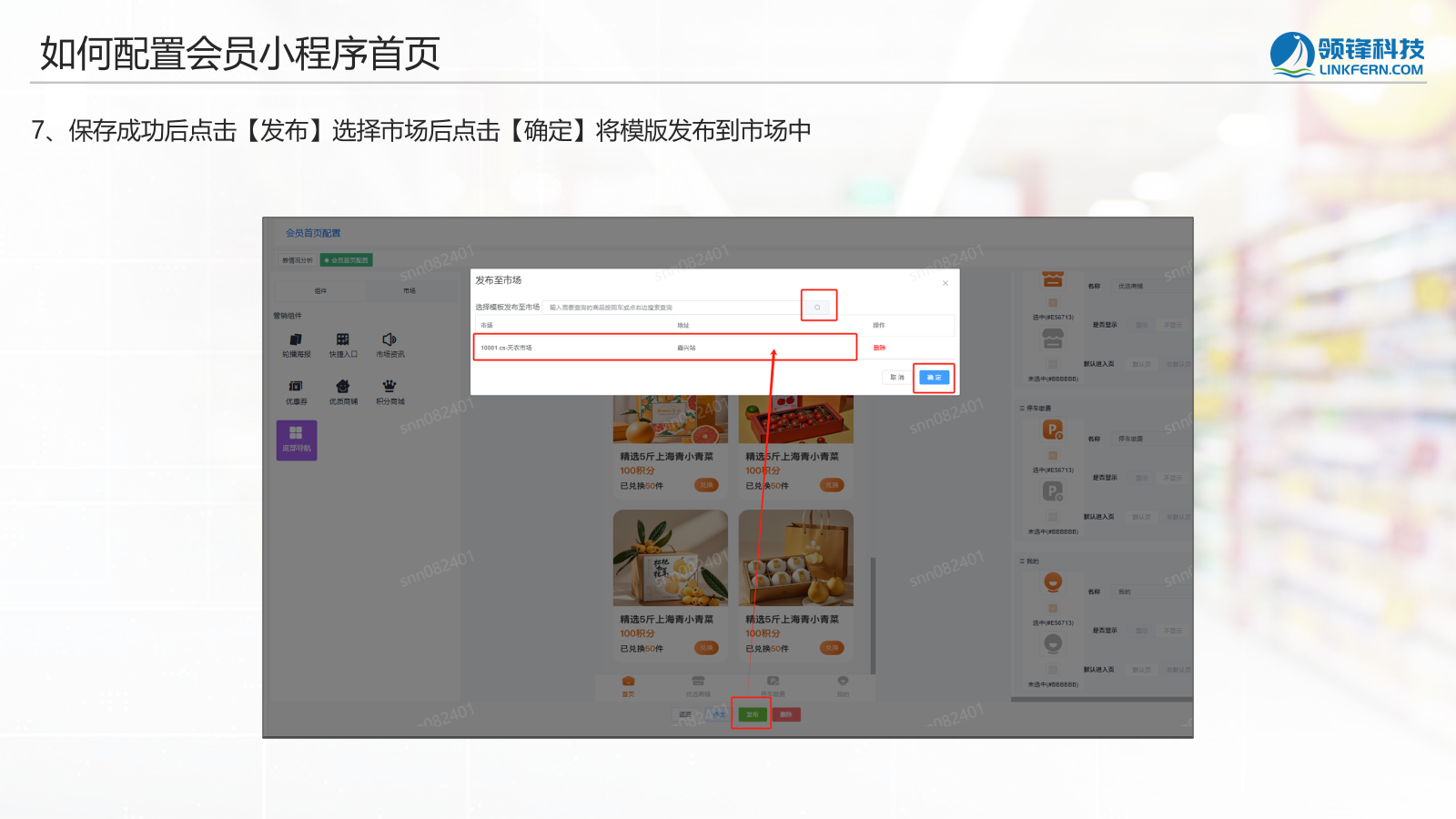Edit the 停车缴费 name field

coord(1152,439)
